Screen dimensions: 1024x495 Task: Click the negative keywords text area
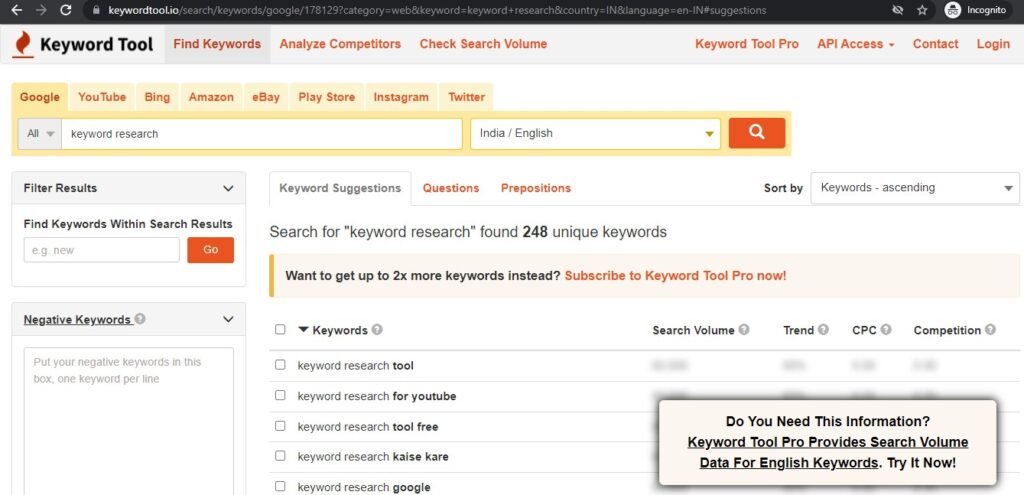coord(129,421)
